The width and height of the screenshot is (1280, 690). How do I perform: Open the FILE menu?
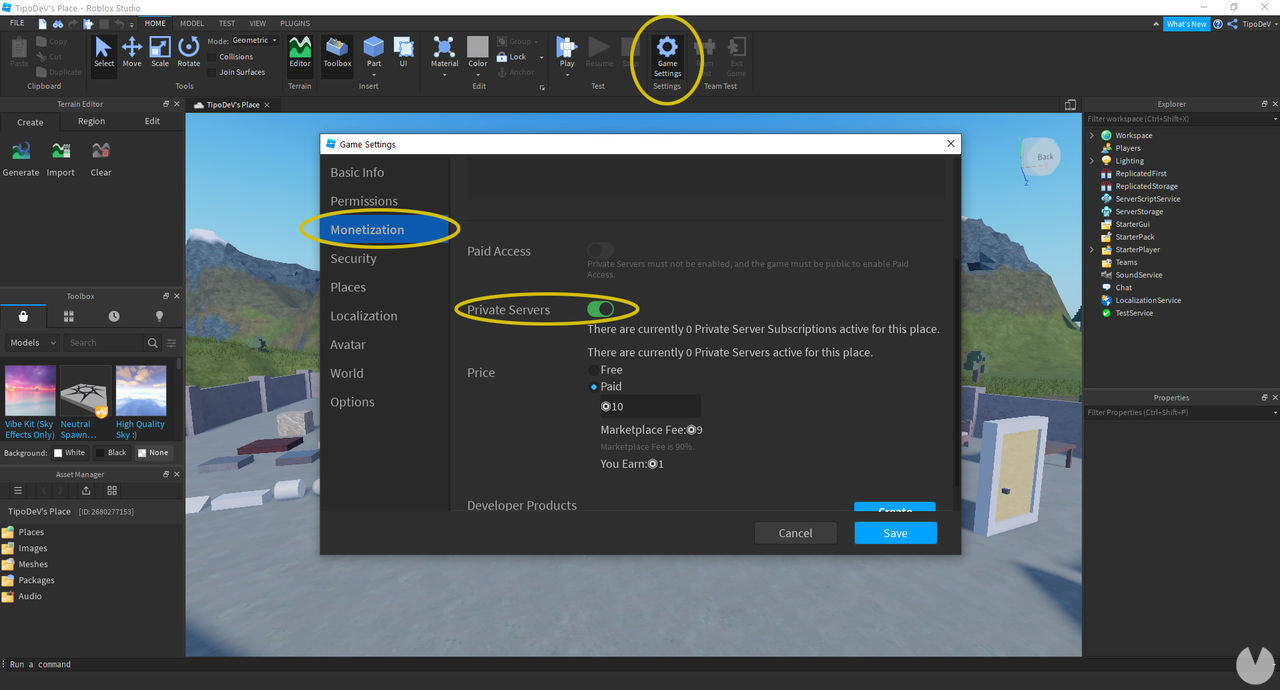point(17,23)
